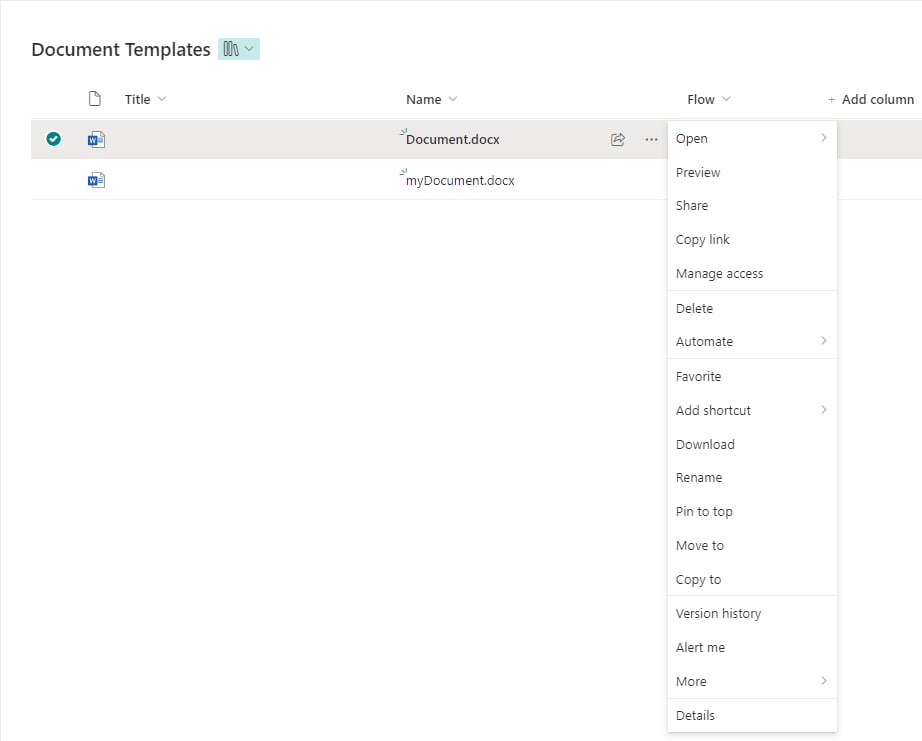Click the file type column header icon

(95, 99)
